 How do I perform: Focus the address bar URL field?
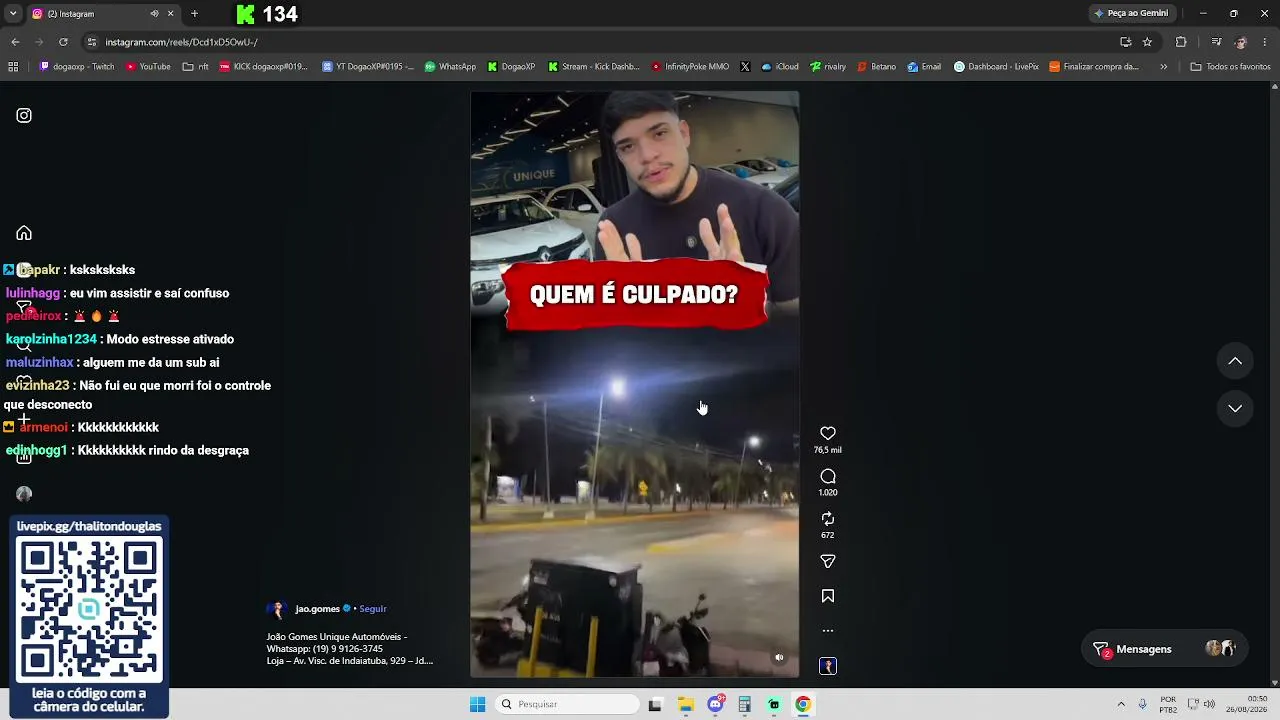tap(600, 42)
